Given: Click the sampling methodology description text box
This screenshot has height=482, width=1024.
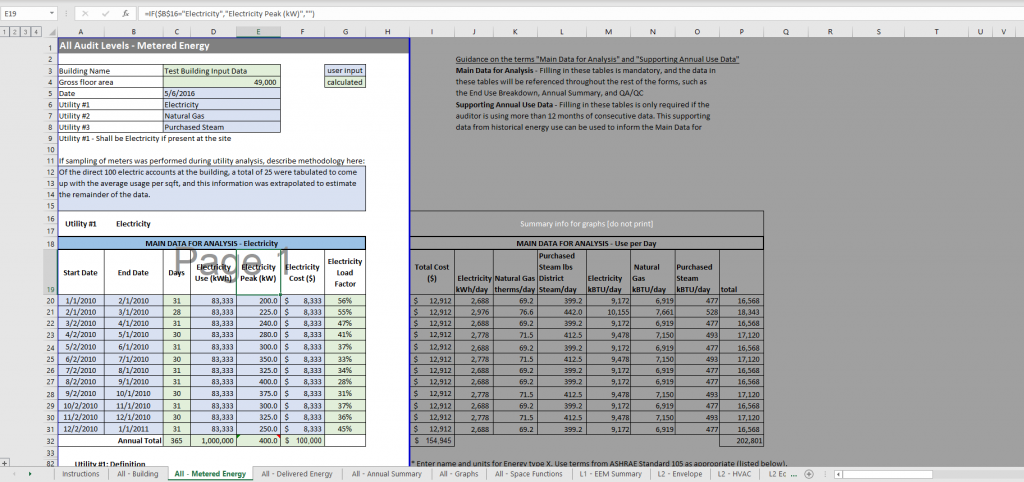Looking at the screenshot, I should click(x=212, y=189).
